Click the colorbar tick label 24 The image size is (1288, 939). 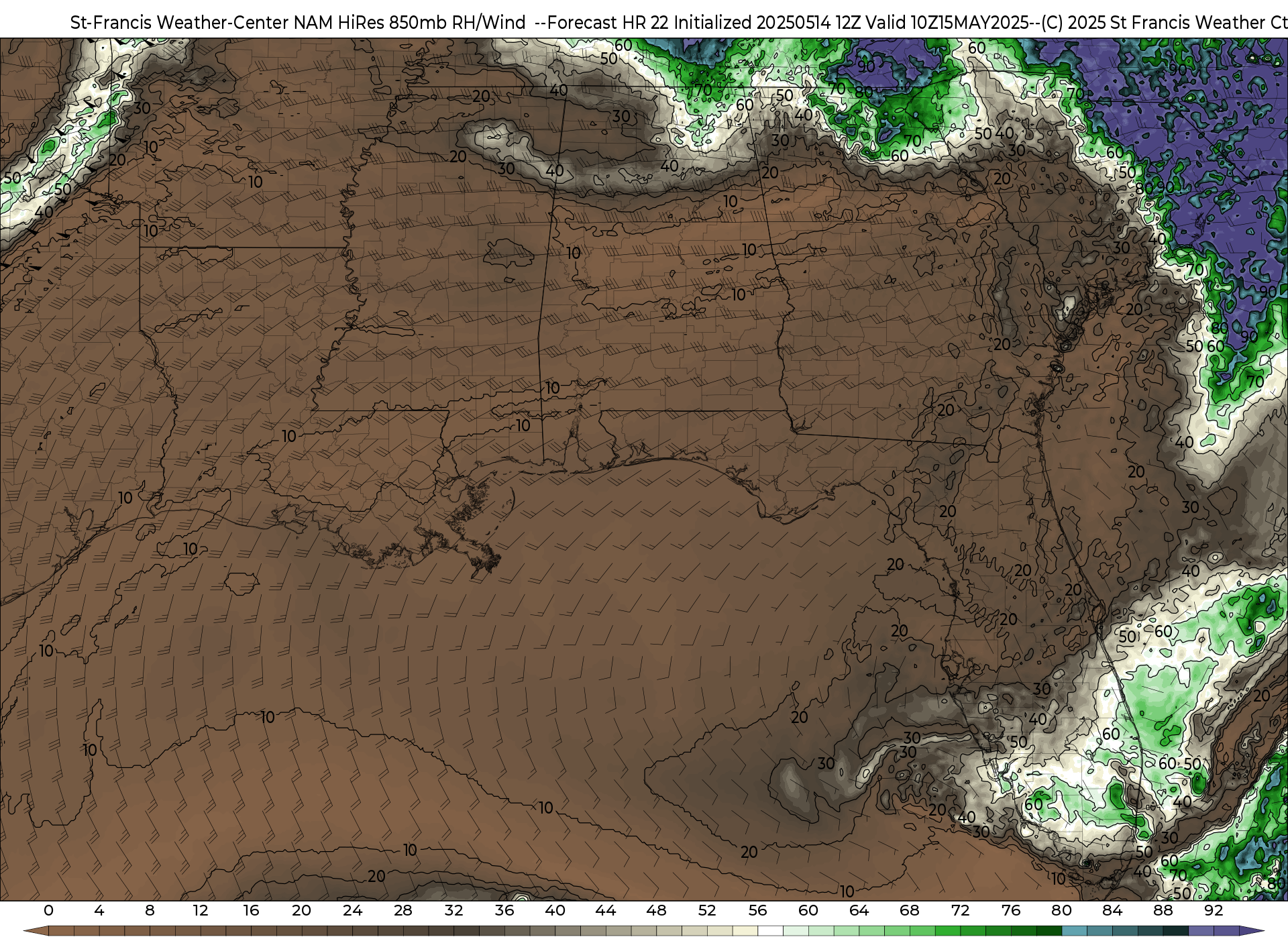tap(352, 910)
